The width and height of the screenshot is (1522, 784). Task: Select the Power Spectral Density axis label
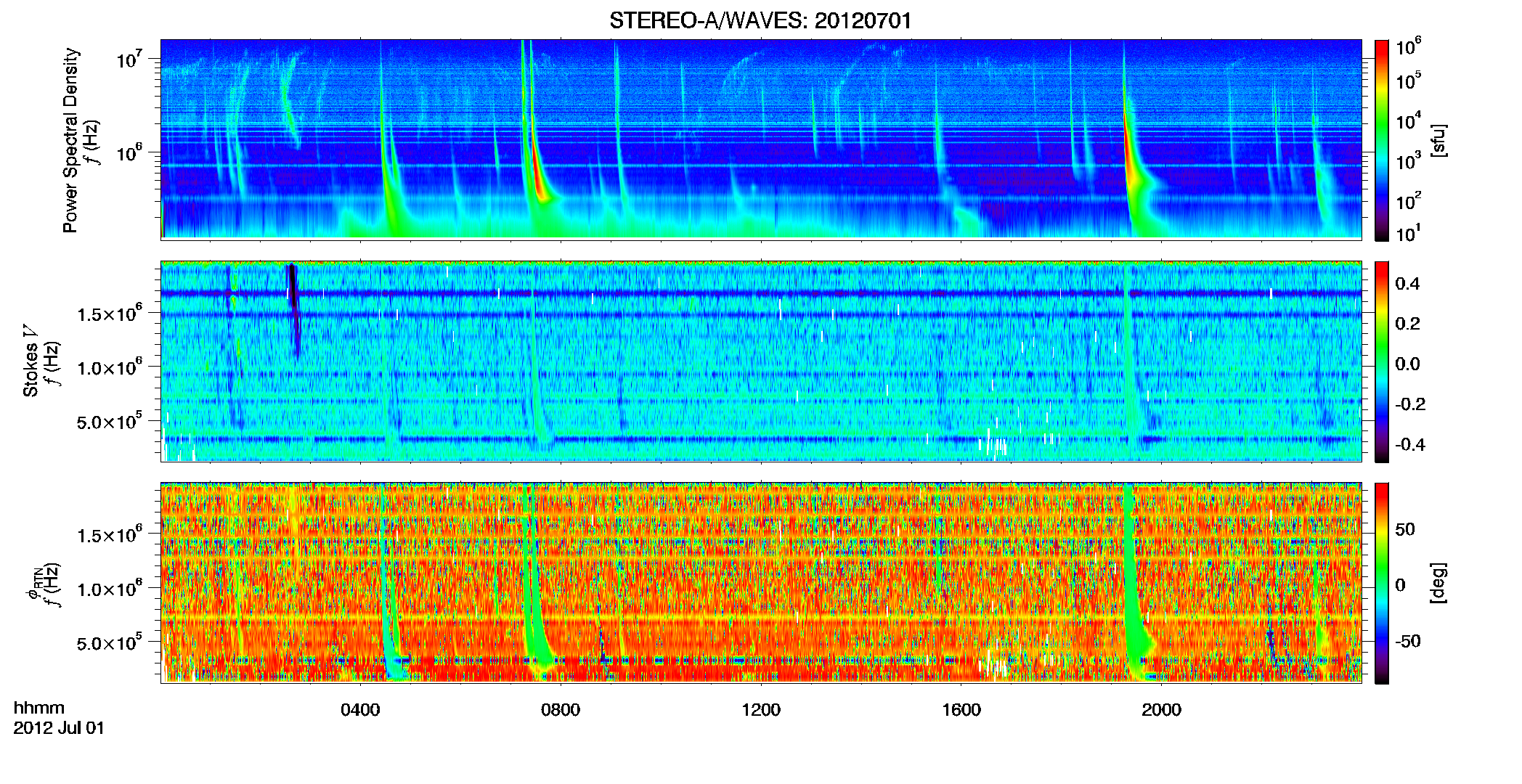[70, 140]
